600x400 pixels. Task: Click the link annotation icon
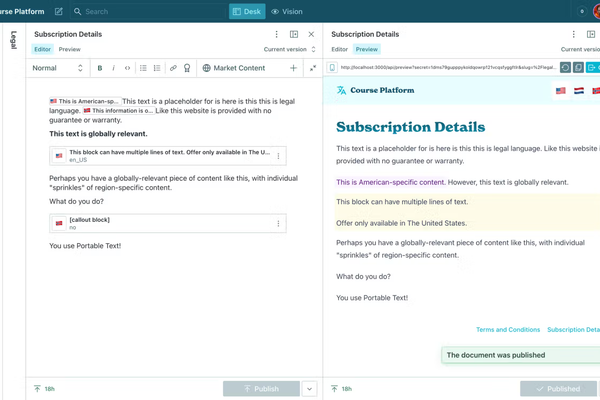(173, 68)
